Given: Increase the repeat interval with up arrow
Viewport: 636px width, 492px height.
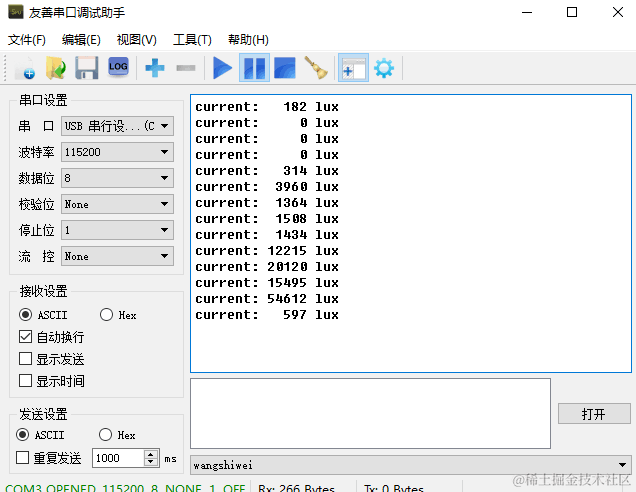Looking at the screenshot, I should tap(151, 454).
